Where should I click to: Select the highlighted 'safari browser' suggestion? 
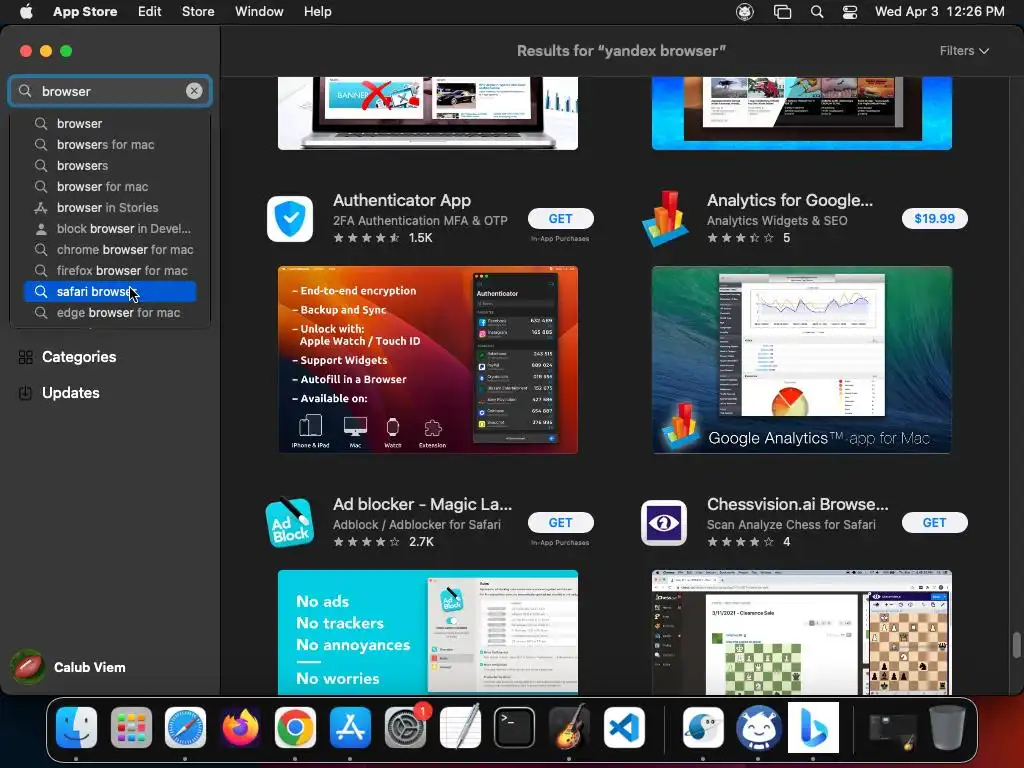(110, 292)
